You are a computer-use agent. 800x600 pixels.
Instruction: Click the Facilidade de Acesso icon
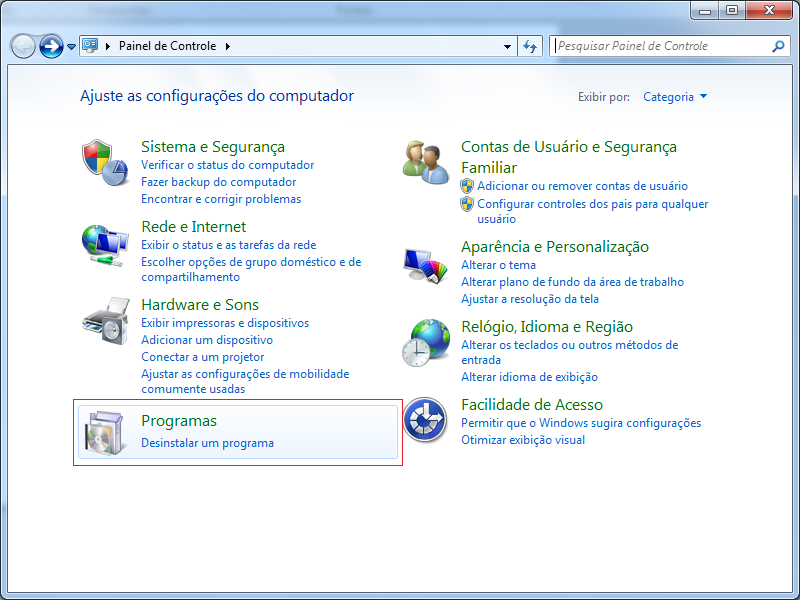425,420
